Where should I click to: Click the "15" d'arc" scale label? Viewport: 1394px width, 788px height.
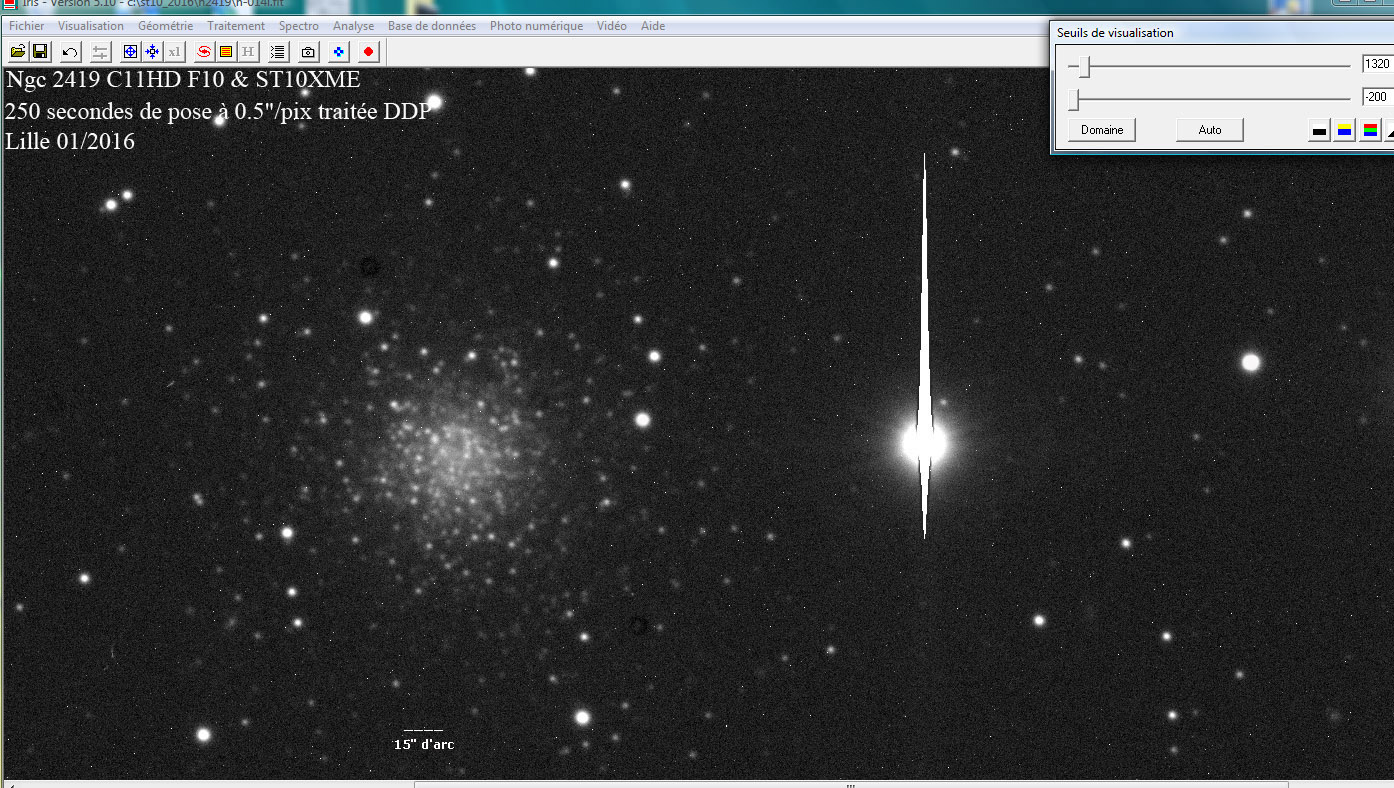(x=424, y=744)
